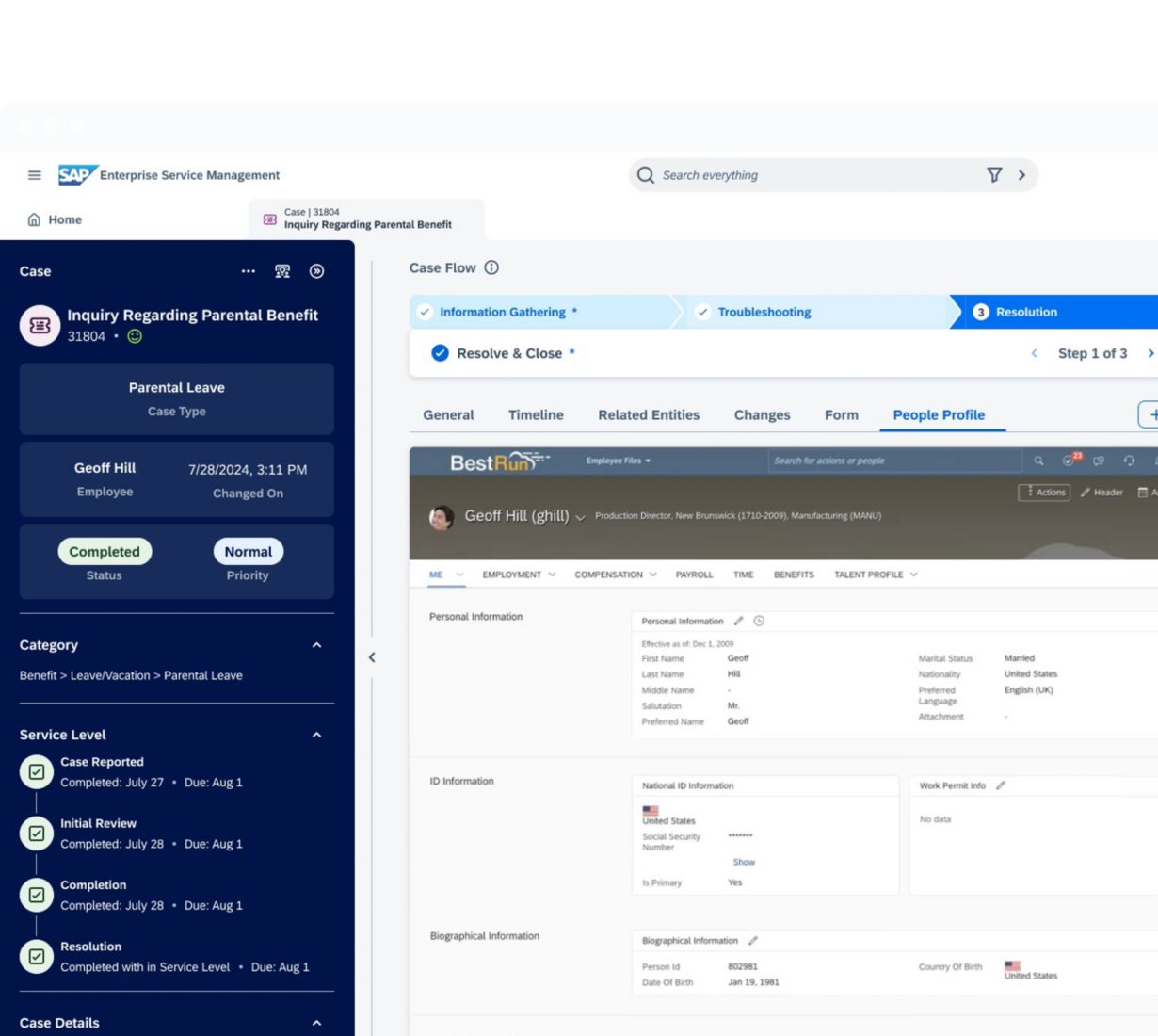Open the Related Entities tab
This screenshot has height=1036, width=1158.
(649, 415)
